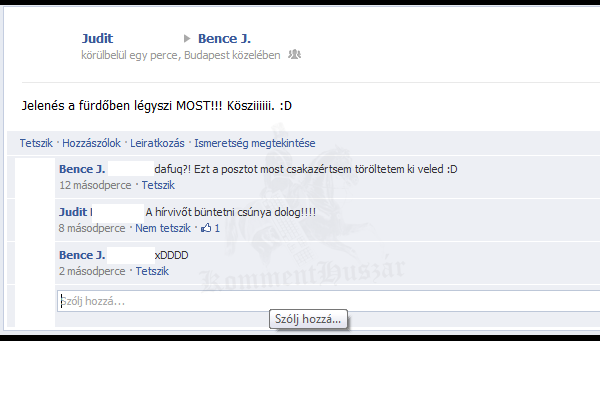Open Judit's profile from post header
Screen dimensions: 600x420
tap(98, 39)
